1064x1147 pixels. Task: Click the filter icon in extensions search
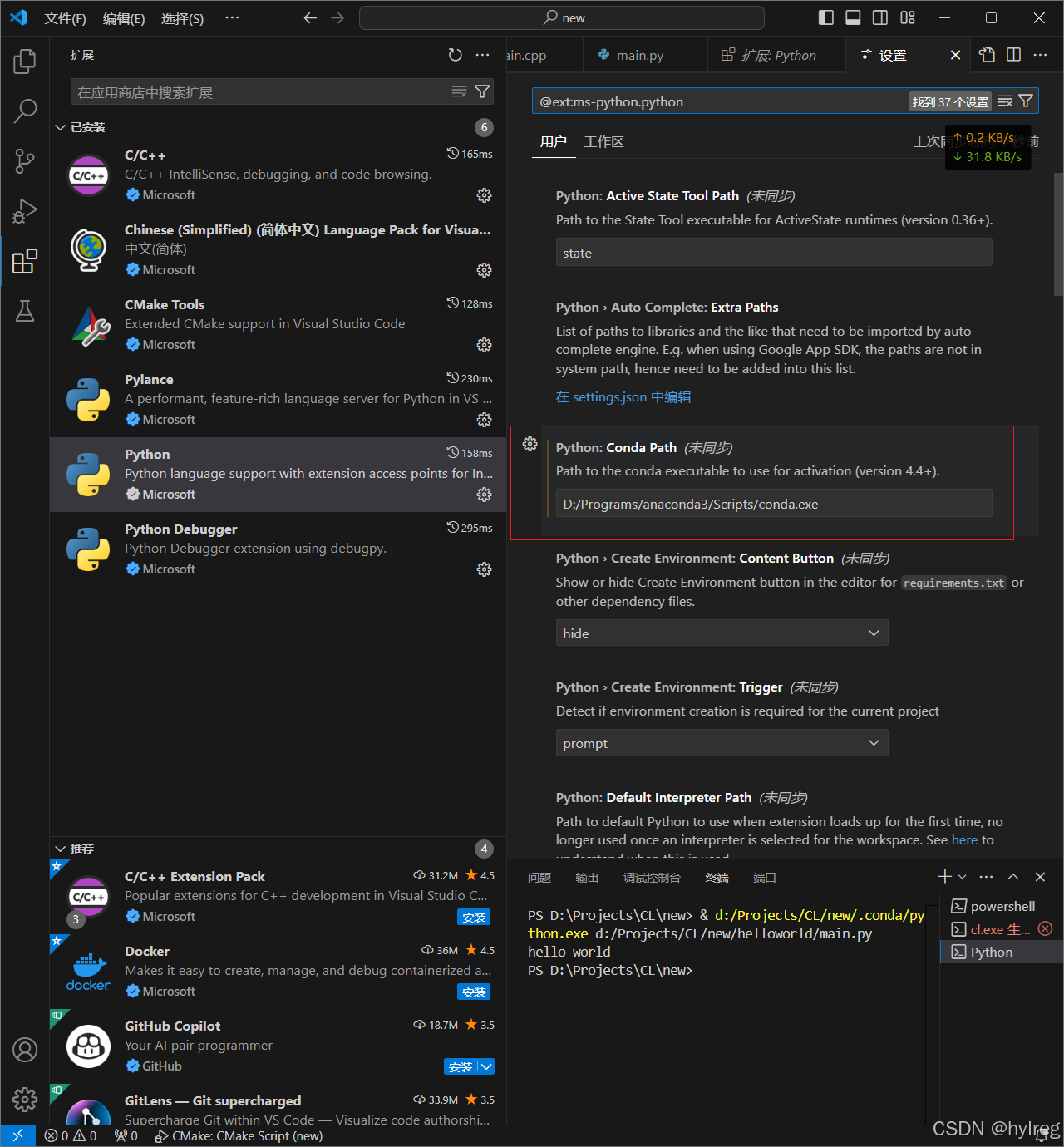pos(482,91)
